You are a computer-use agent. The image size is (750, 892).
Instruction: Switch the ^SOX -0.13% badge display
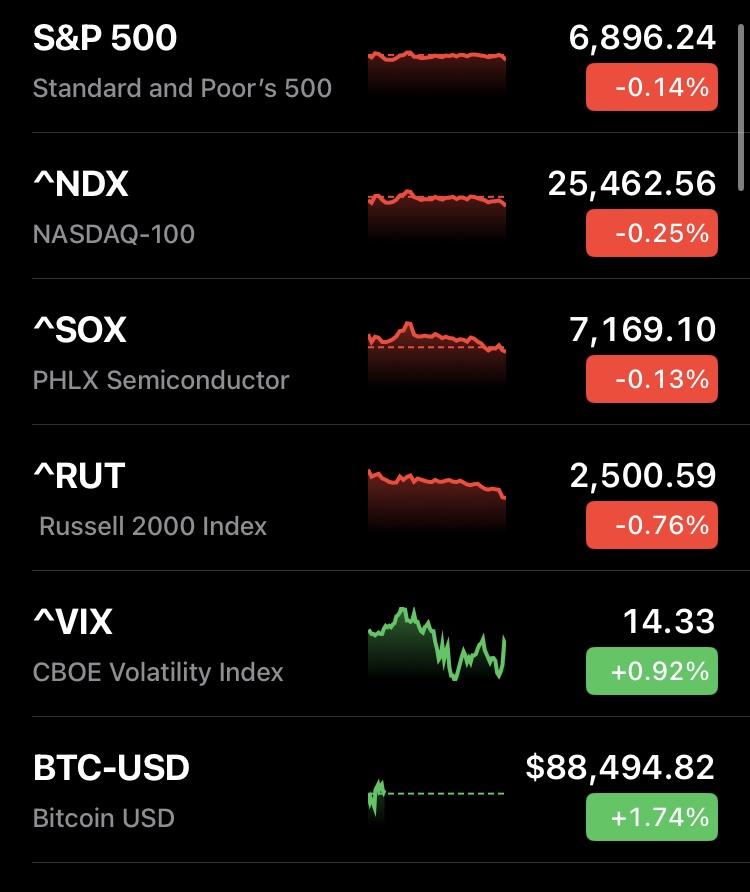click(x=651, y=380)
